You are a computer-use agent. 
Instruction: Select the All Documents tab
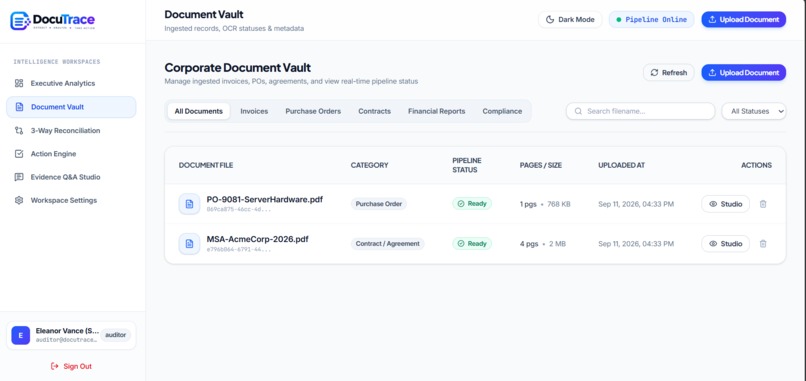click(x=198, y=111)
